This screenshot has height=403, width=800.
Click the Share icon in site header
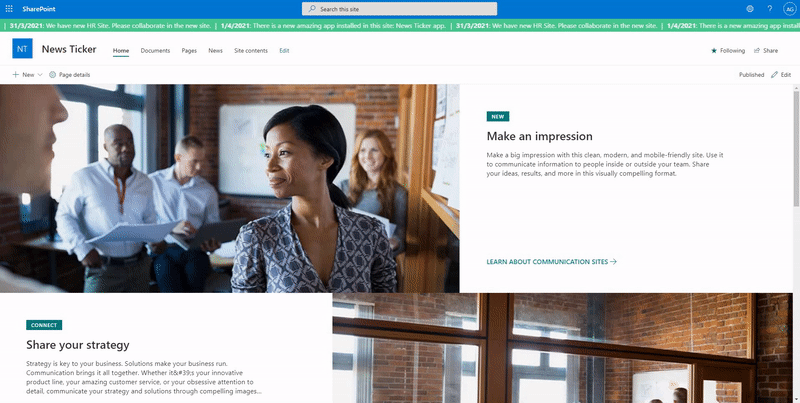pyautogui.click(x=758, y=50)
